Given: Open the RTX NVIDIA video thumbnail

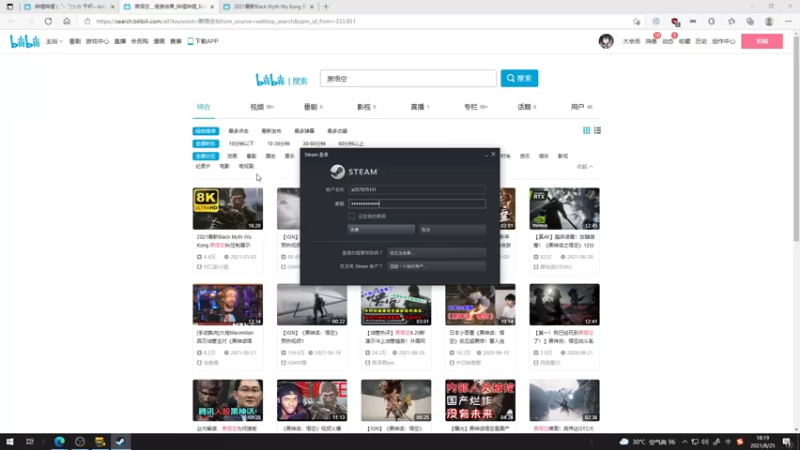Looking at the screenshot, I should tap(564, 209).
